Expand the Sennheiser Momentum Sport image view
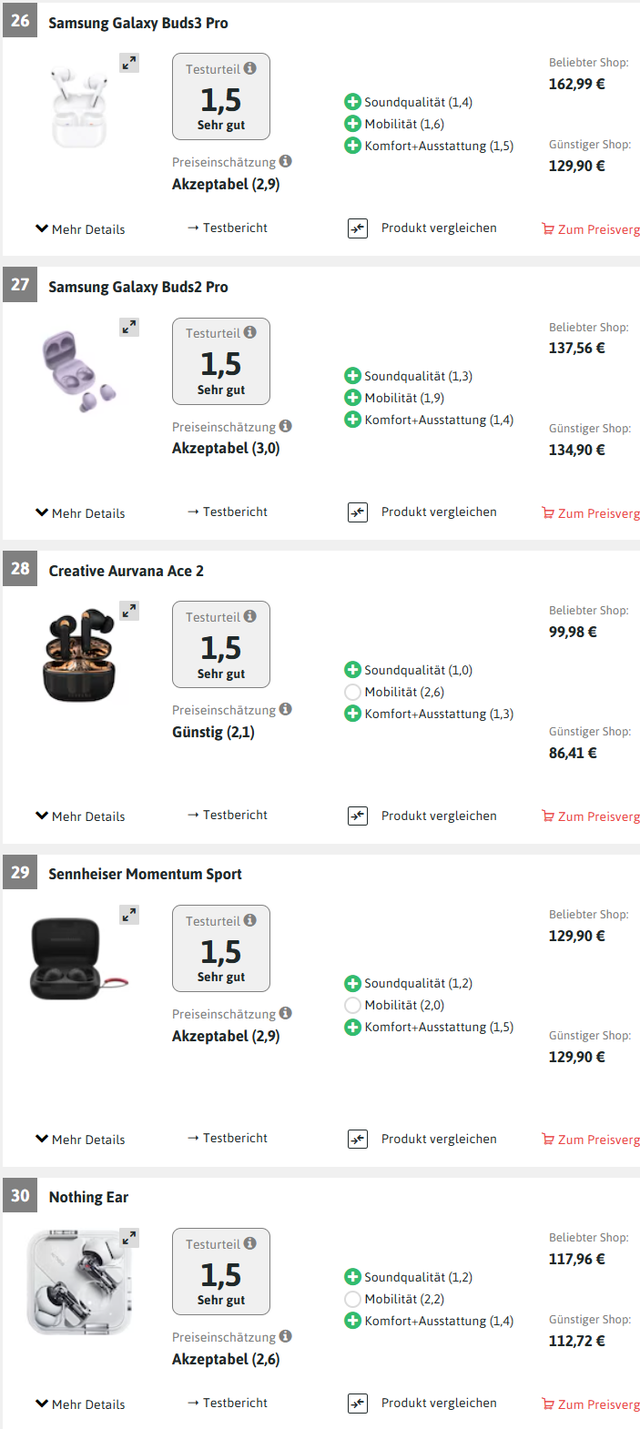 129,915
